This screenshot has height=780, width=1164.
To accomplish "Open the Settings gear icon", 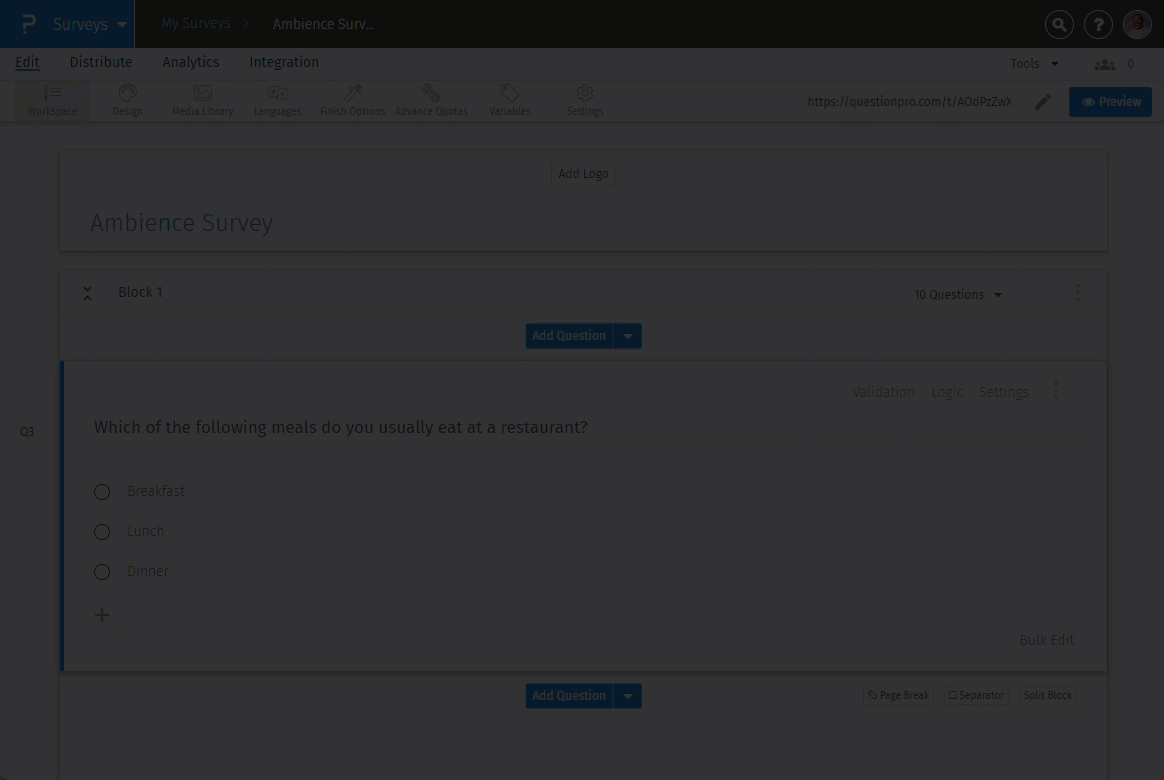I will pos(585,93).
